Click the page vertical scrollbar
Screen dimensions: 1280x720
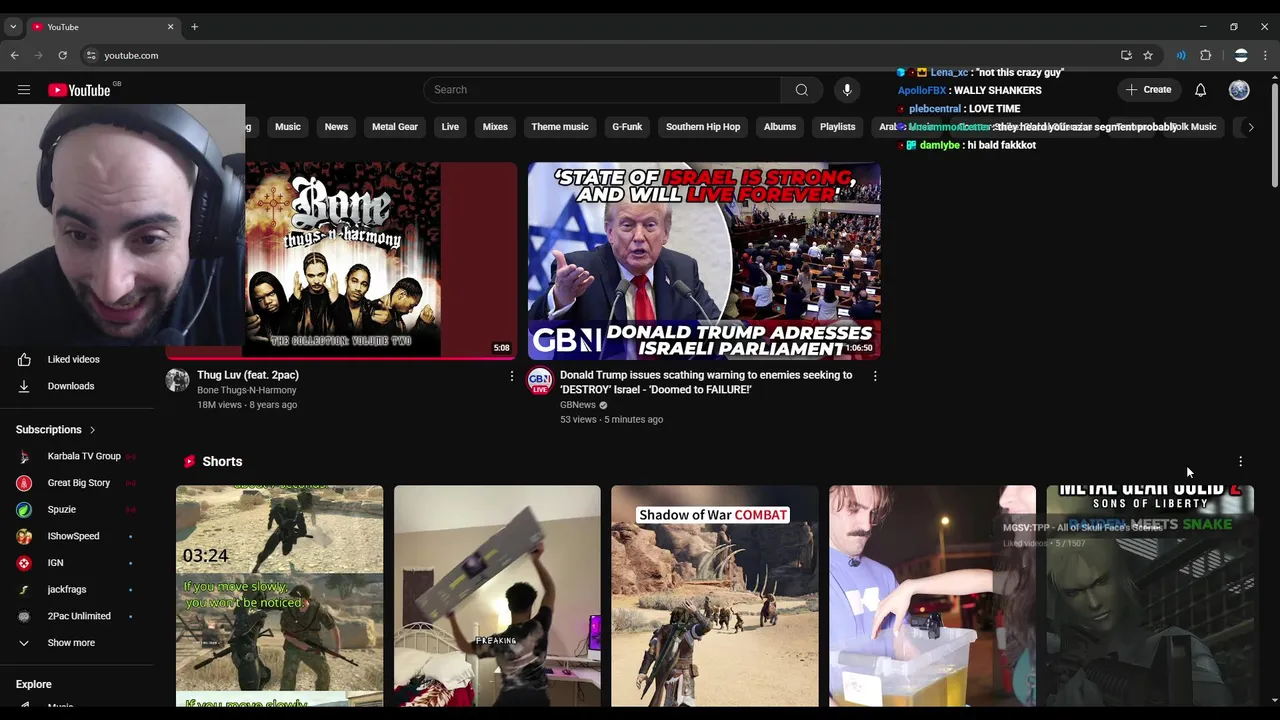pos(1274,135)
